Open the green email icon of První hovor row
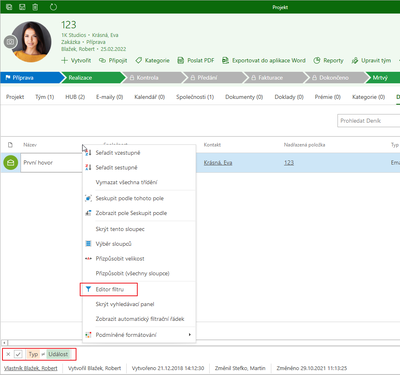 11,163
